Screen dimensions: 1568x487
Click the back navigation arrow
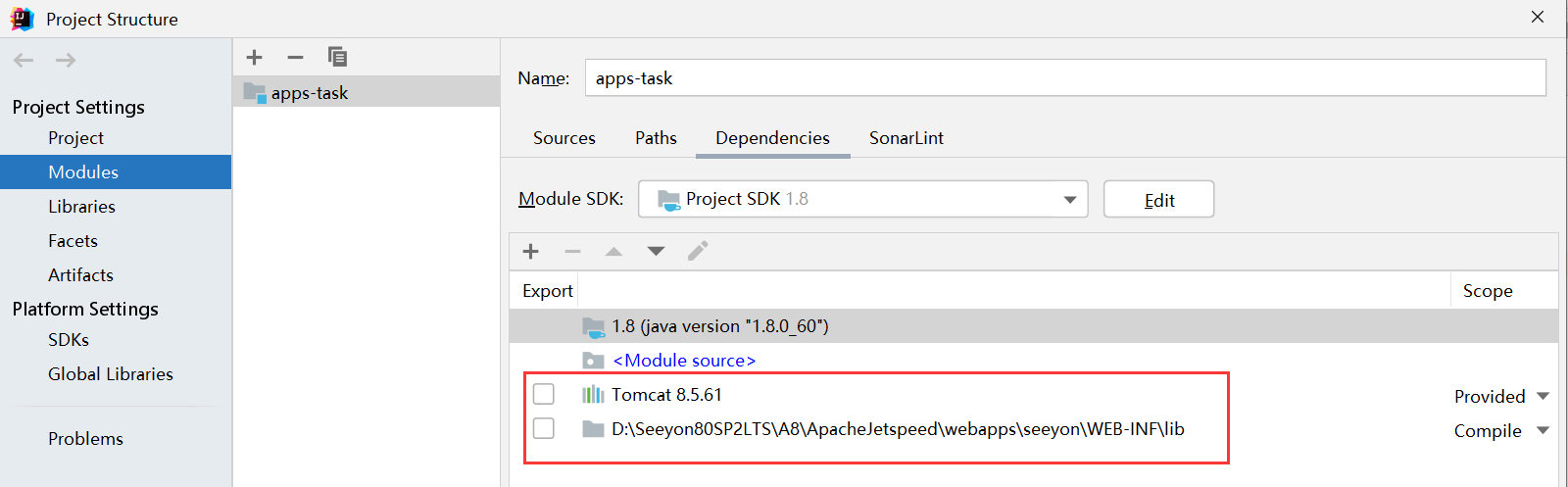24,61
